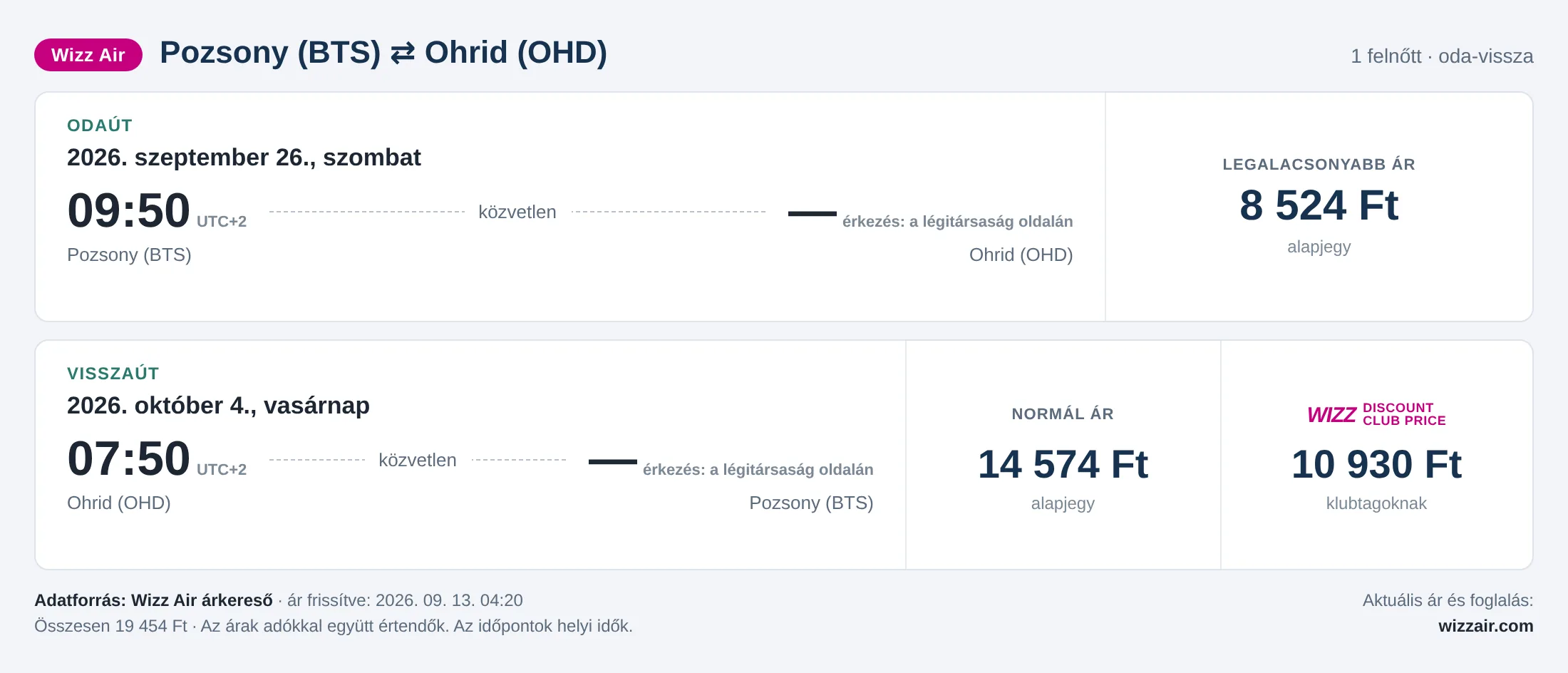This screenshot has width=1568, height=673.
Task: Click the outbound 'érkezés: a légitársaság oldalán' note
Action: tap(958, 222)
